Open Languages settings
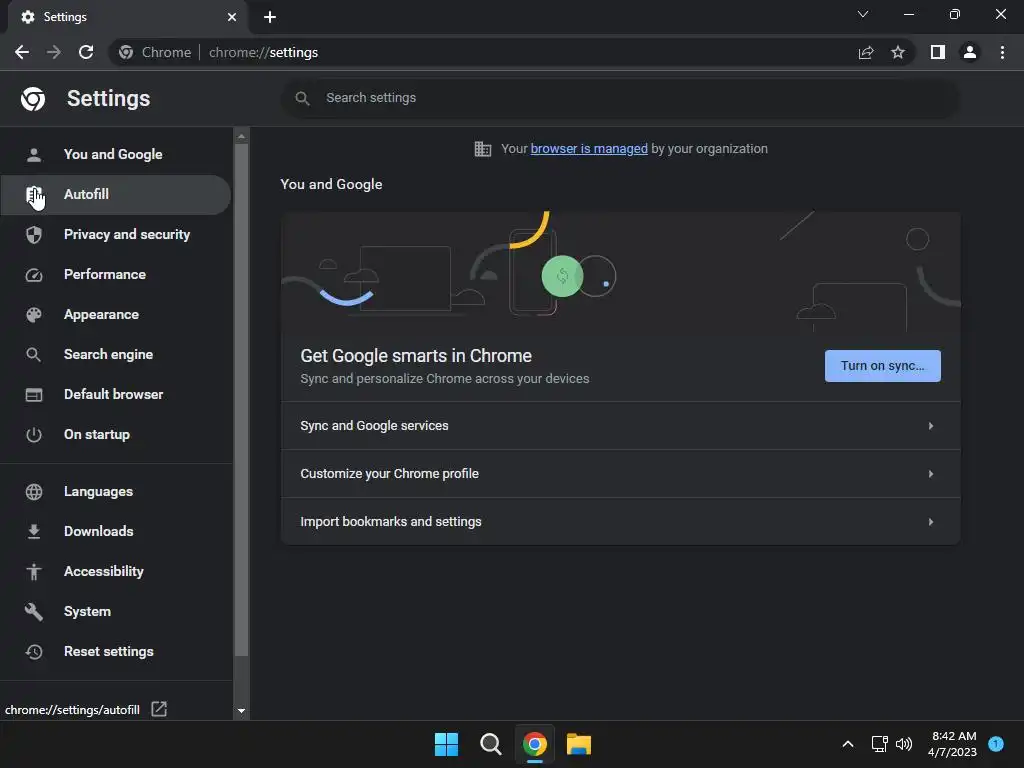 [x=116, y=492]
